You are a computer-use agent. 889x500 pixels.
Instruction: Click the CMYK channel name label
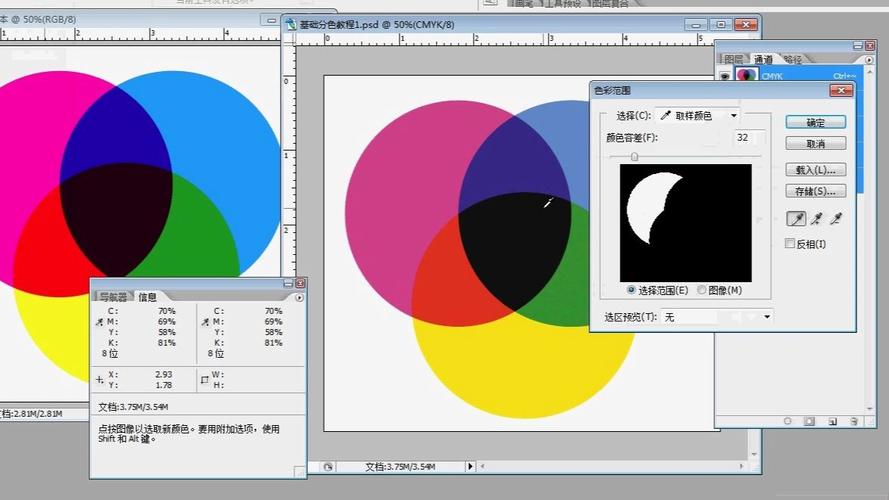point(772,76)
